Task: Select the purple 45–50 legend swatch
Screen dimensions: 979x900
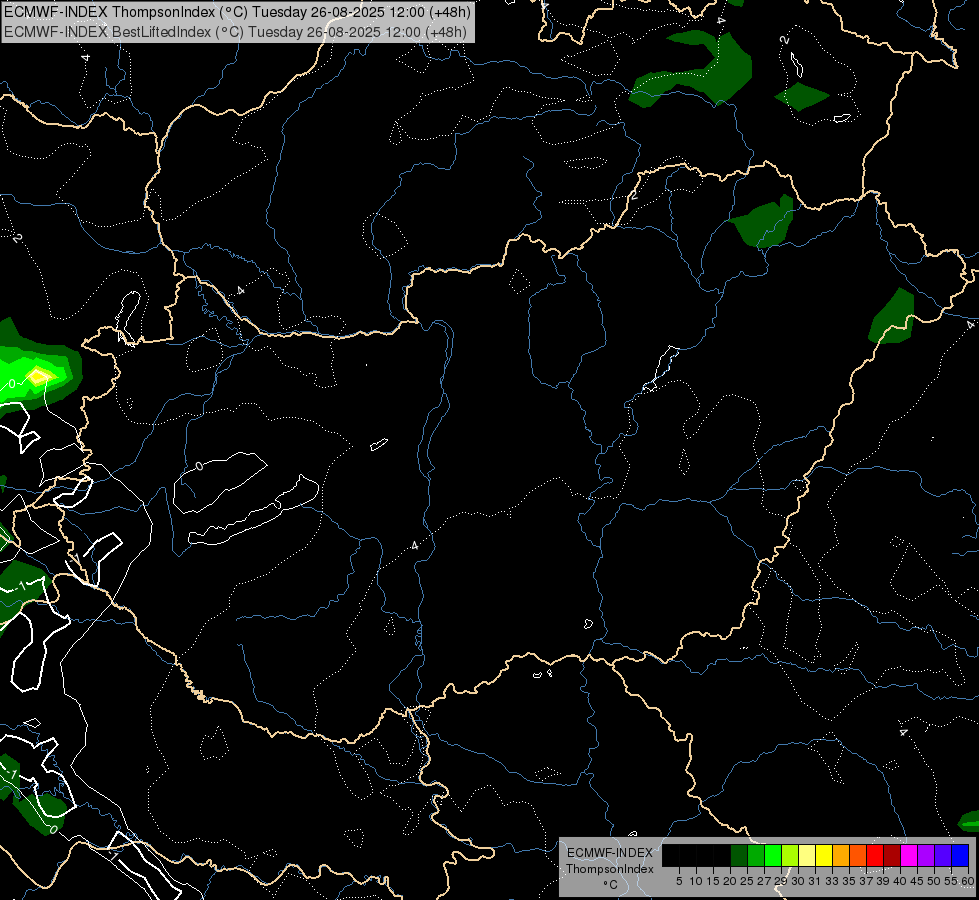Action: pyautogui.click(x=926, y=856)
